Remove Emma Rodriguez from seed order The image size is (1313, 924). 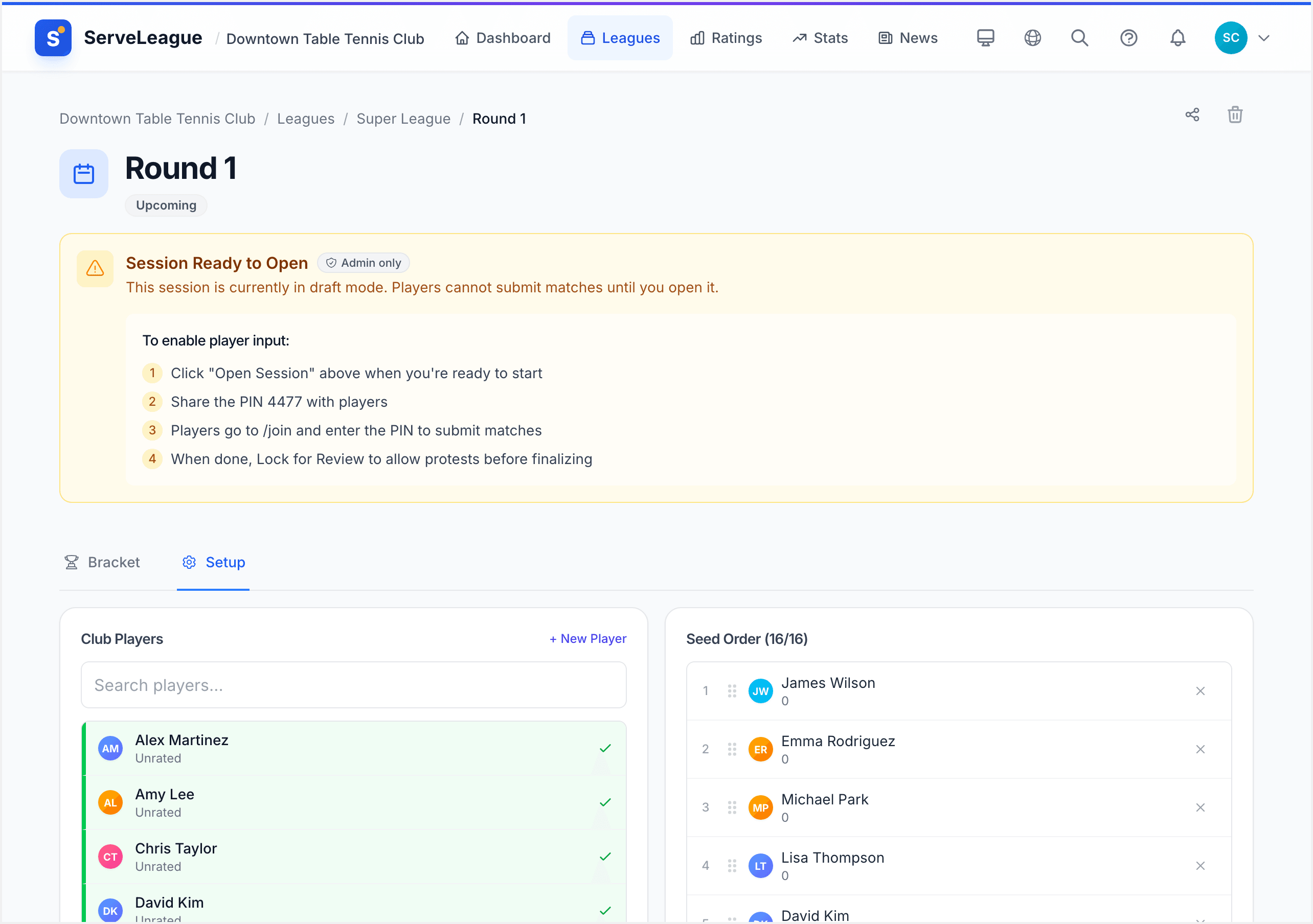coord(1200,750)
